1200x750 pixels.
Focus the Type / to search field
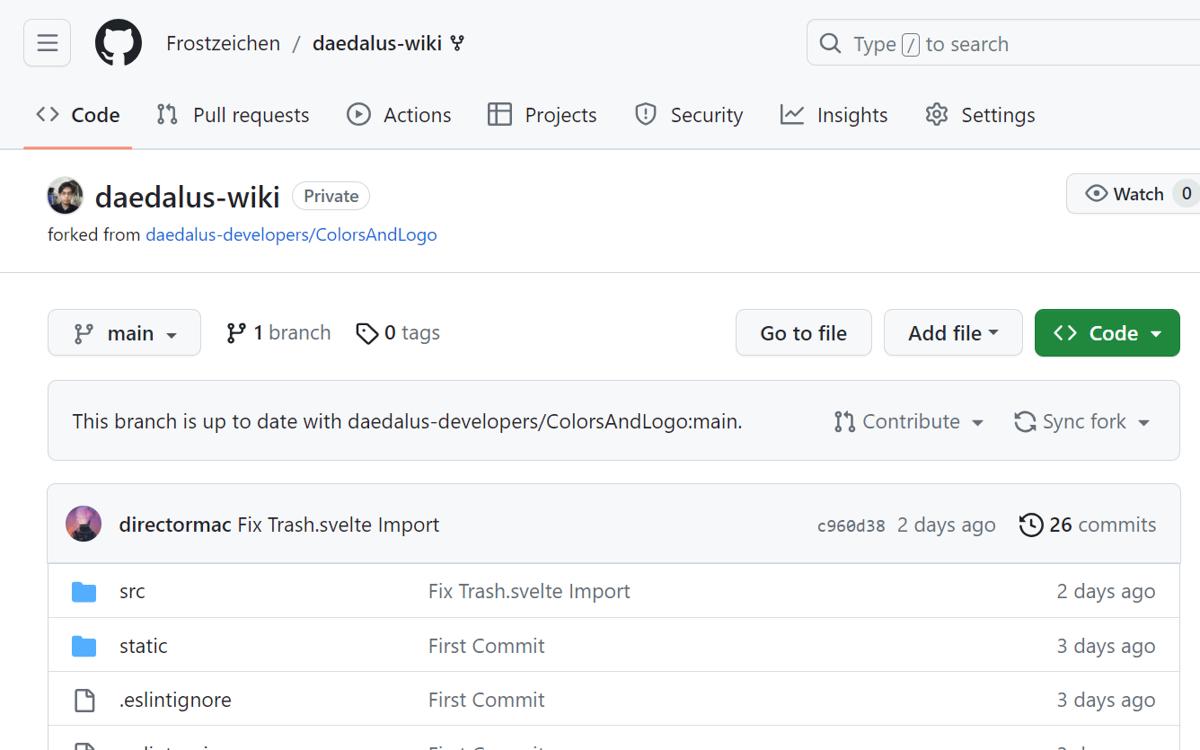point(1000,44)
